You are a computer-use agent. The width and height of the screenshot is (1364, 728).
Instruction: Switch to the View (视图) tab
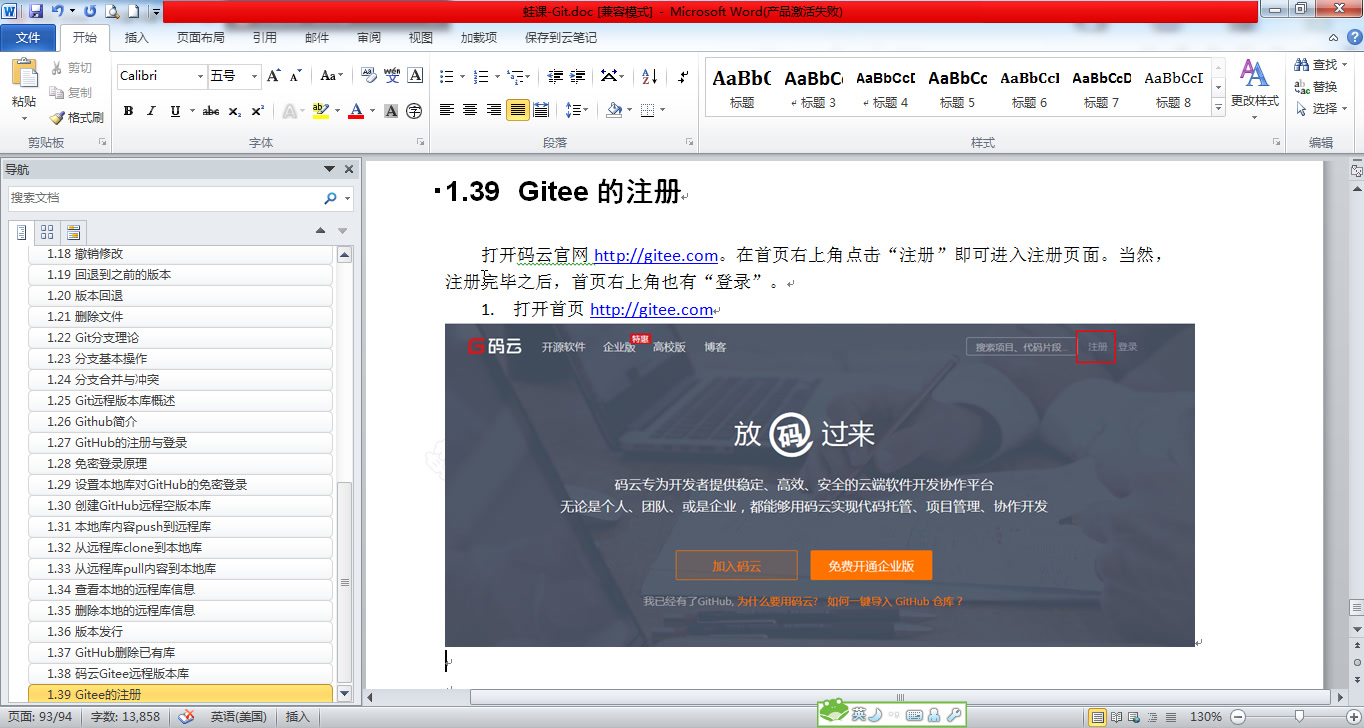(x=421, y=38)
